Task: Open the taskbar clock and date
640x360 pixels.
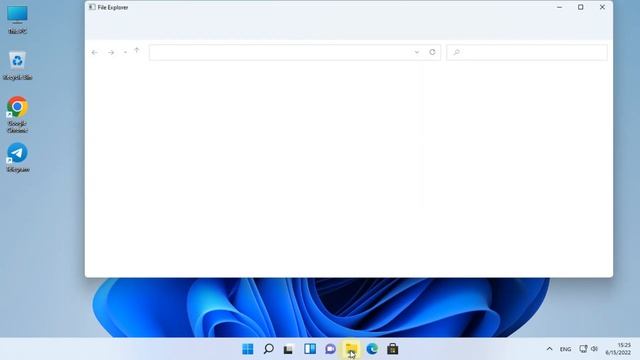Action: (x=618, y=349)
